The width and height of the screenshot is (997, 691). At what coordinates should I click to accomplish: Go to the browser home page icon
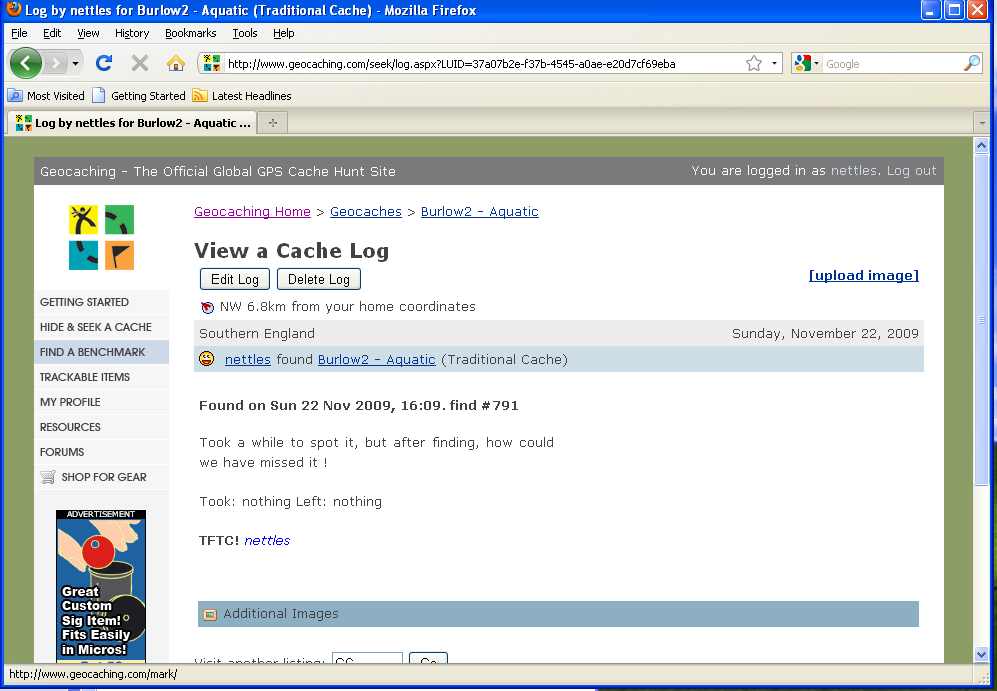tap(176, 63)
